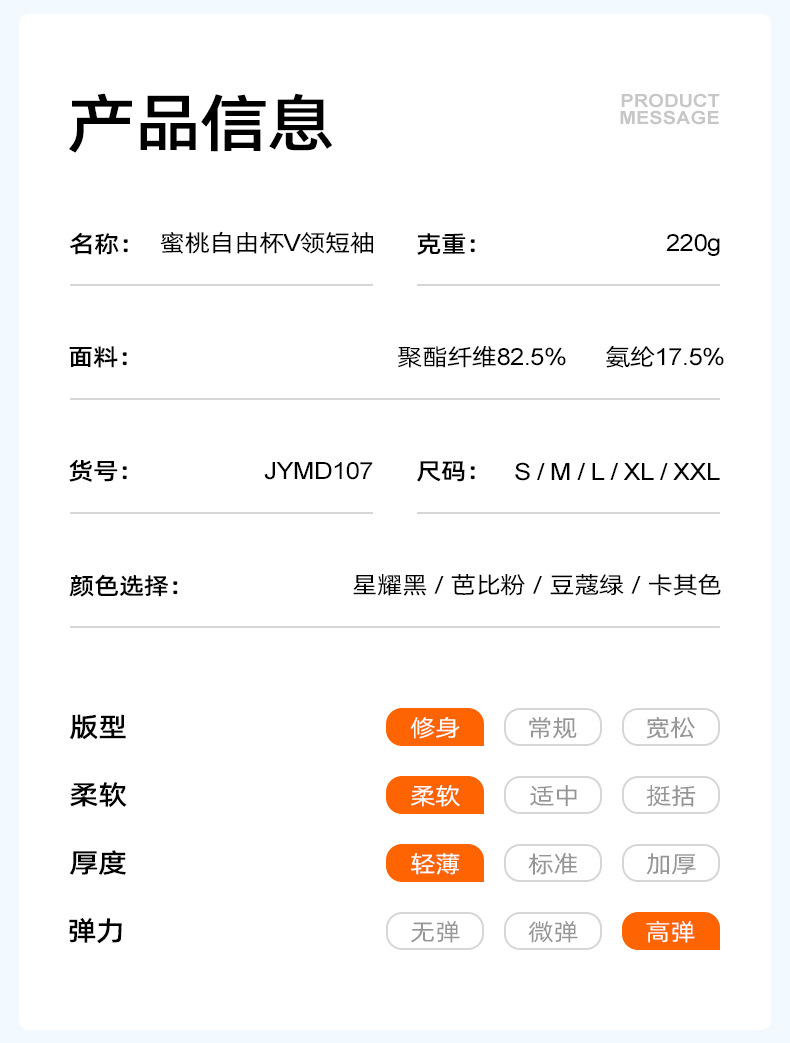This screenshot has height=1043, width=790.
Task: Select the 微弹 elasticity option
Action: click(553, 931)
